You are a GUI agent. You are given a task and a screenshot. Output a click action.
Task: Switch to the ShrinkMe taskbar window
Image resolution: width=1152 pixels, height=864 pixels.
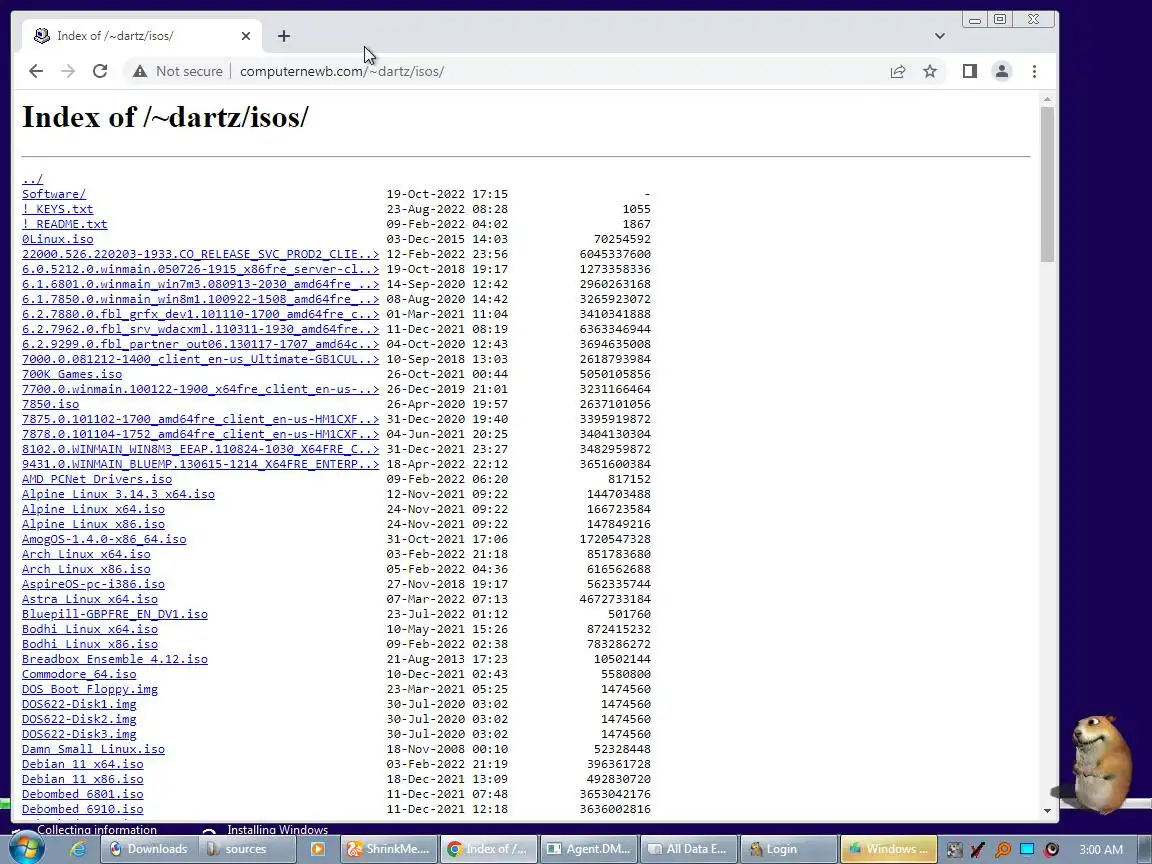tap(389, 849)
